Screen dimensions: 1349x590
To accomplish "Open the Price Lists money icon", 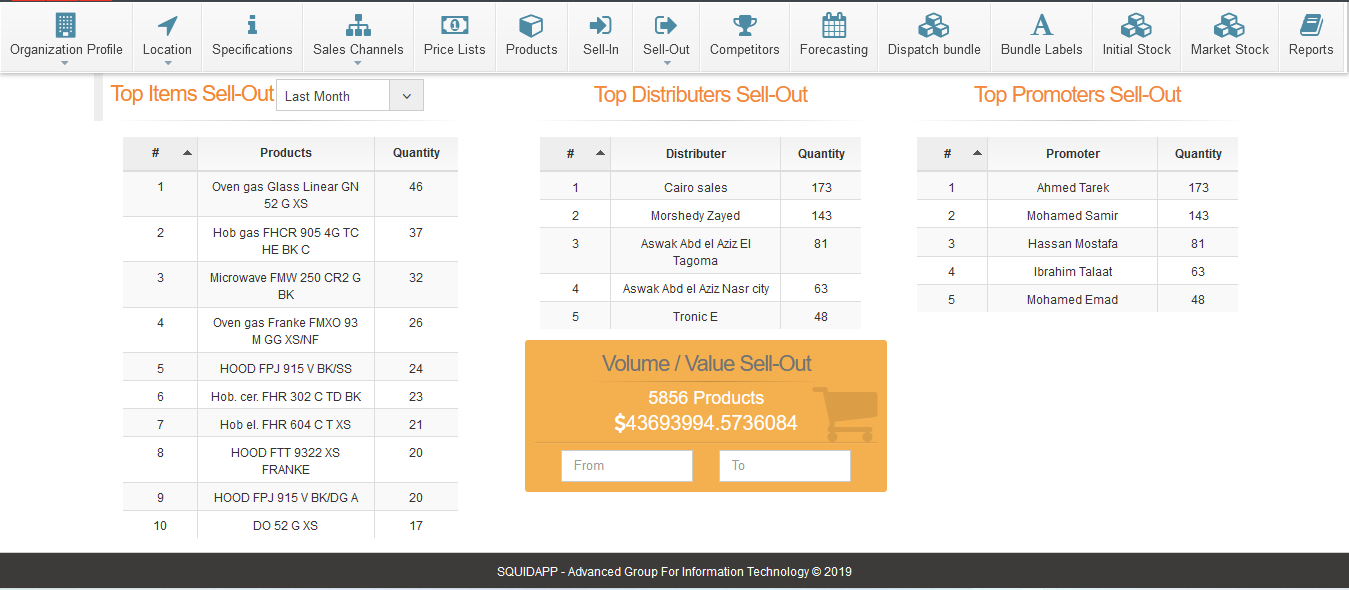I will click(x=454, y=25).
